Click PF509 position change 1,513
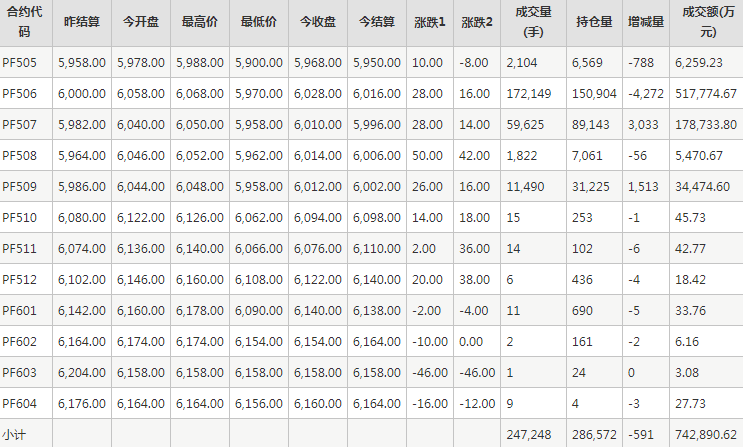This screenshot has height=447, width=743. [643, 186]
